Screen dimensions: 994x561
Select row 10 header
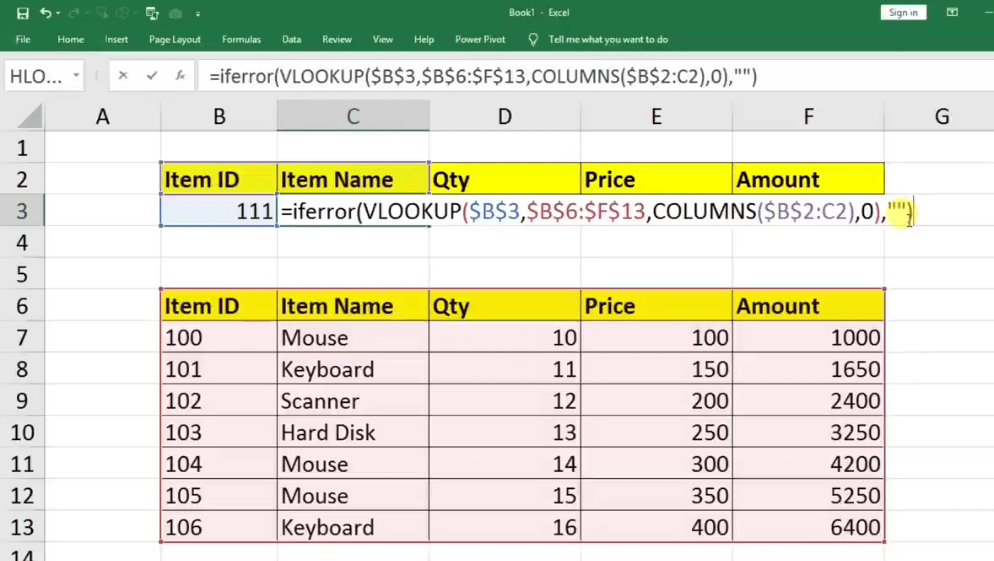tap(22, 433)
